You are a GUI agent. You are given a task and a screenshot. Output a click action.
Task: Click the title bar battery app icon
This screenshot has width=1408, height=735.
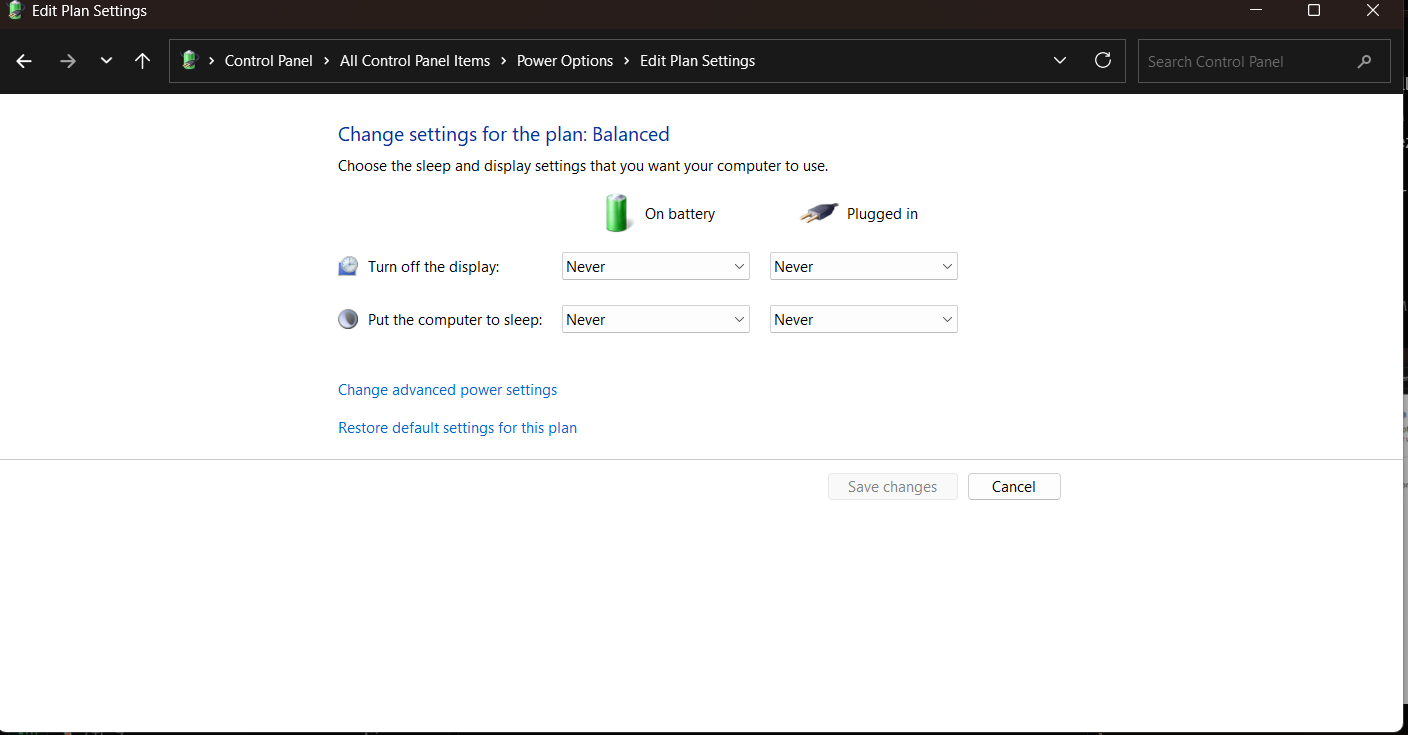tap(15, 11)
